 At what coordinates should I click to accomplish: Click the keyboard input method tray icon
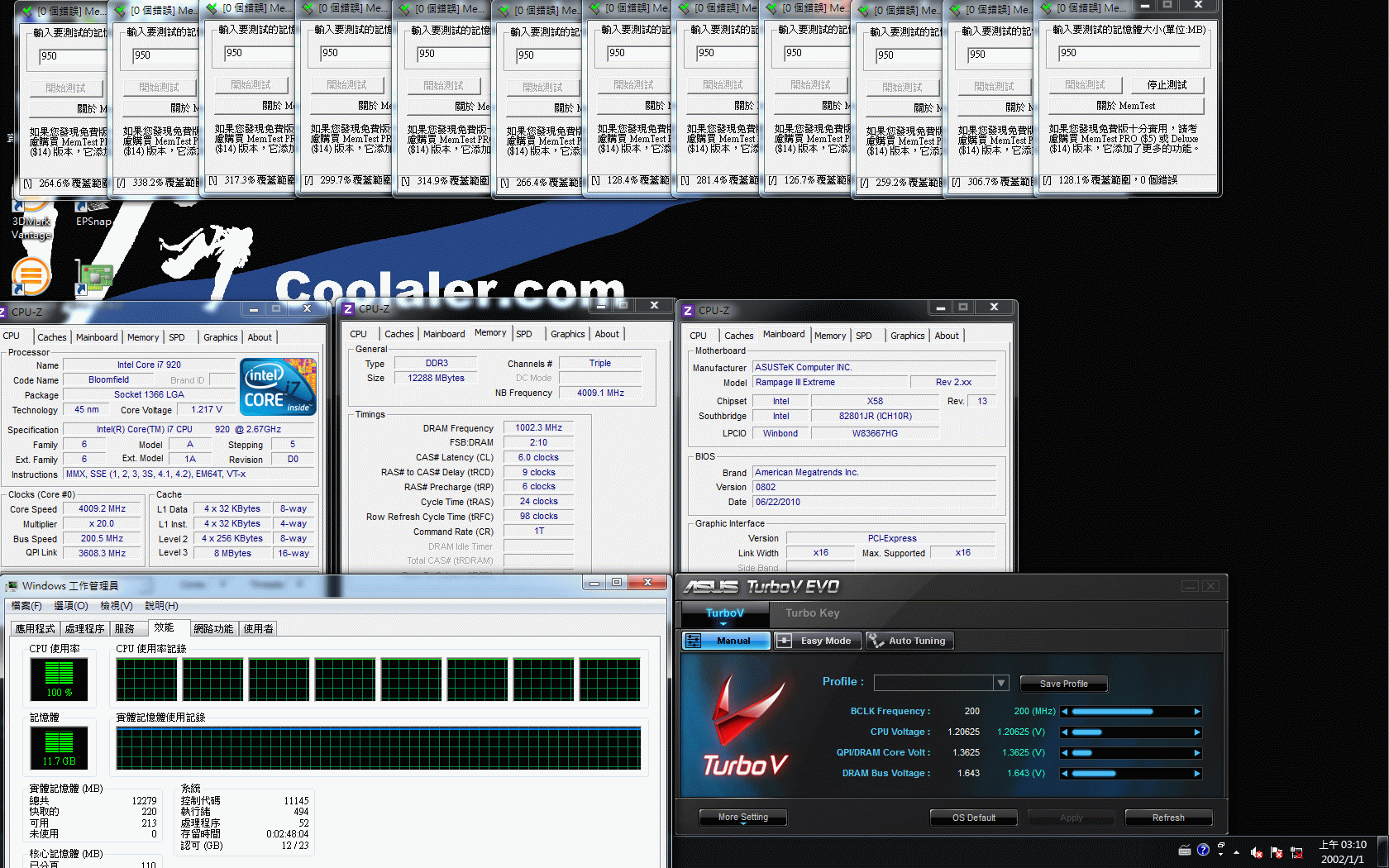(x=1185, y=850)
